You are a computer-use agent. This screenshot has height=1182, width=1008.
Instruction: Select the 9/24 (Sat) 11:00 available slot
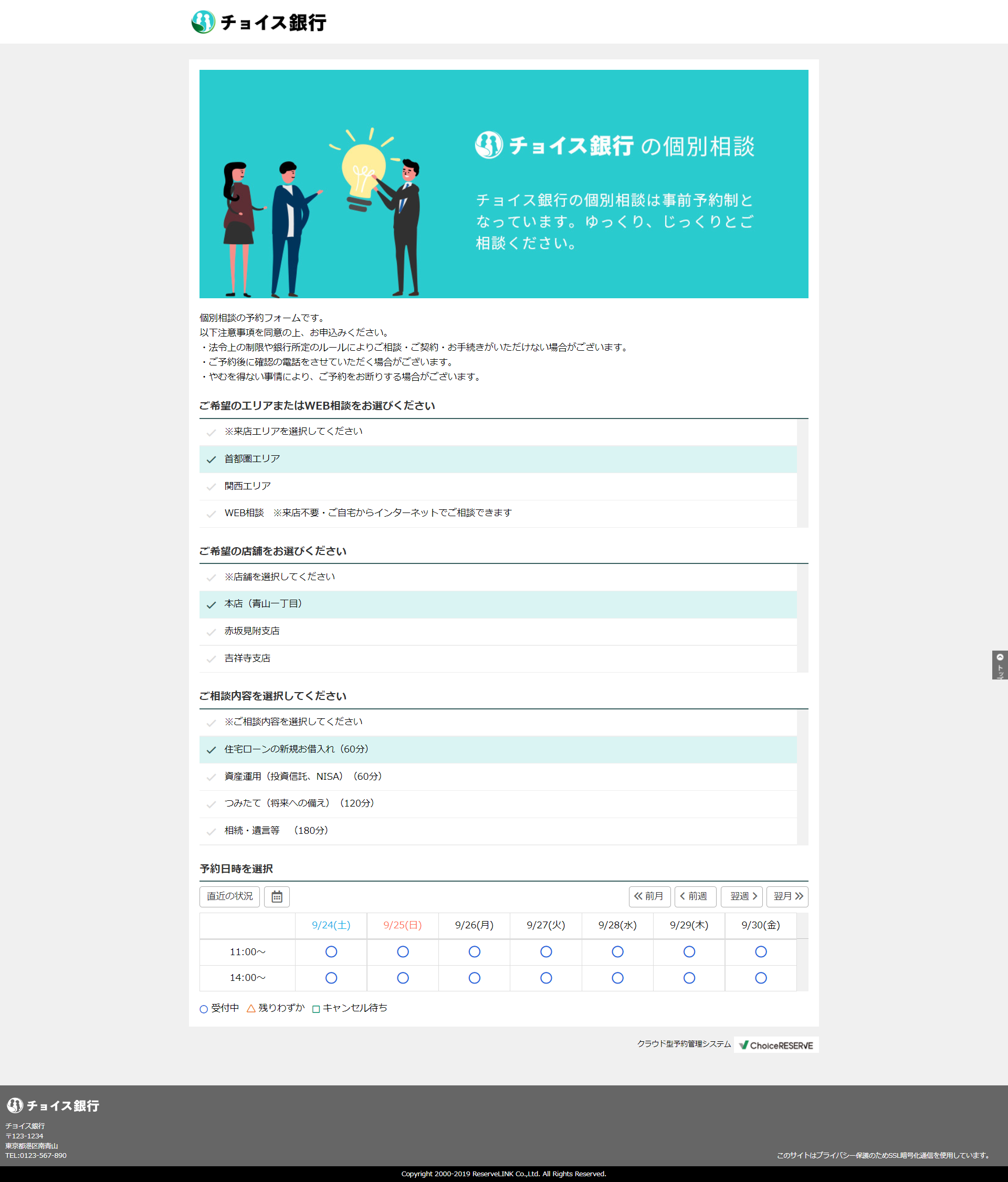point(331,951)
